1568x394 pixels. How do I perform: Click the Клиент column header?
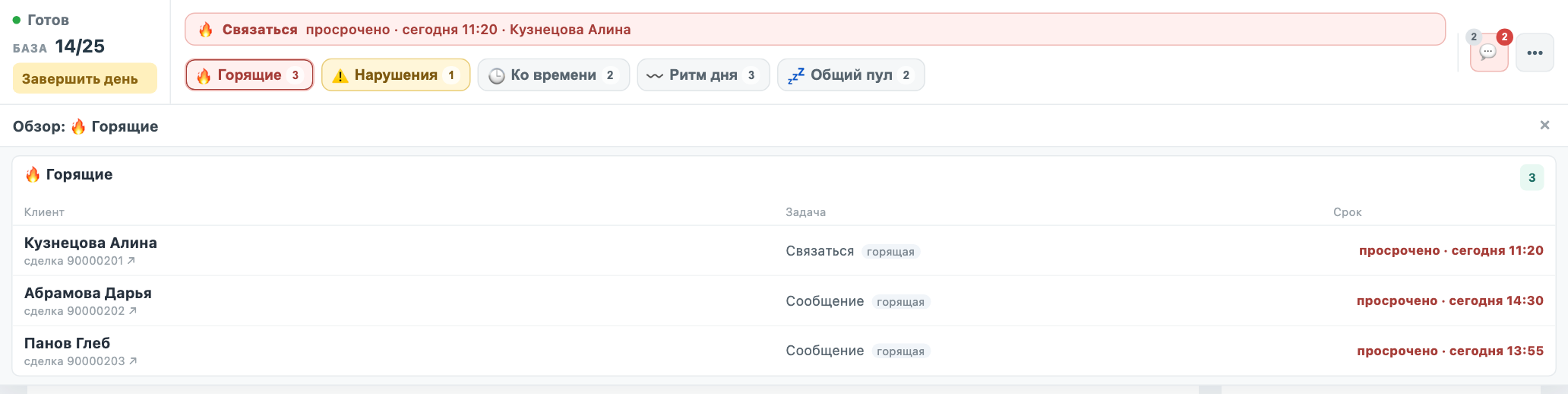[44, 212]
